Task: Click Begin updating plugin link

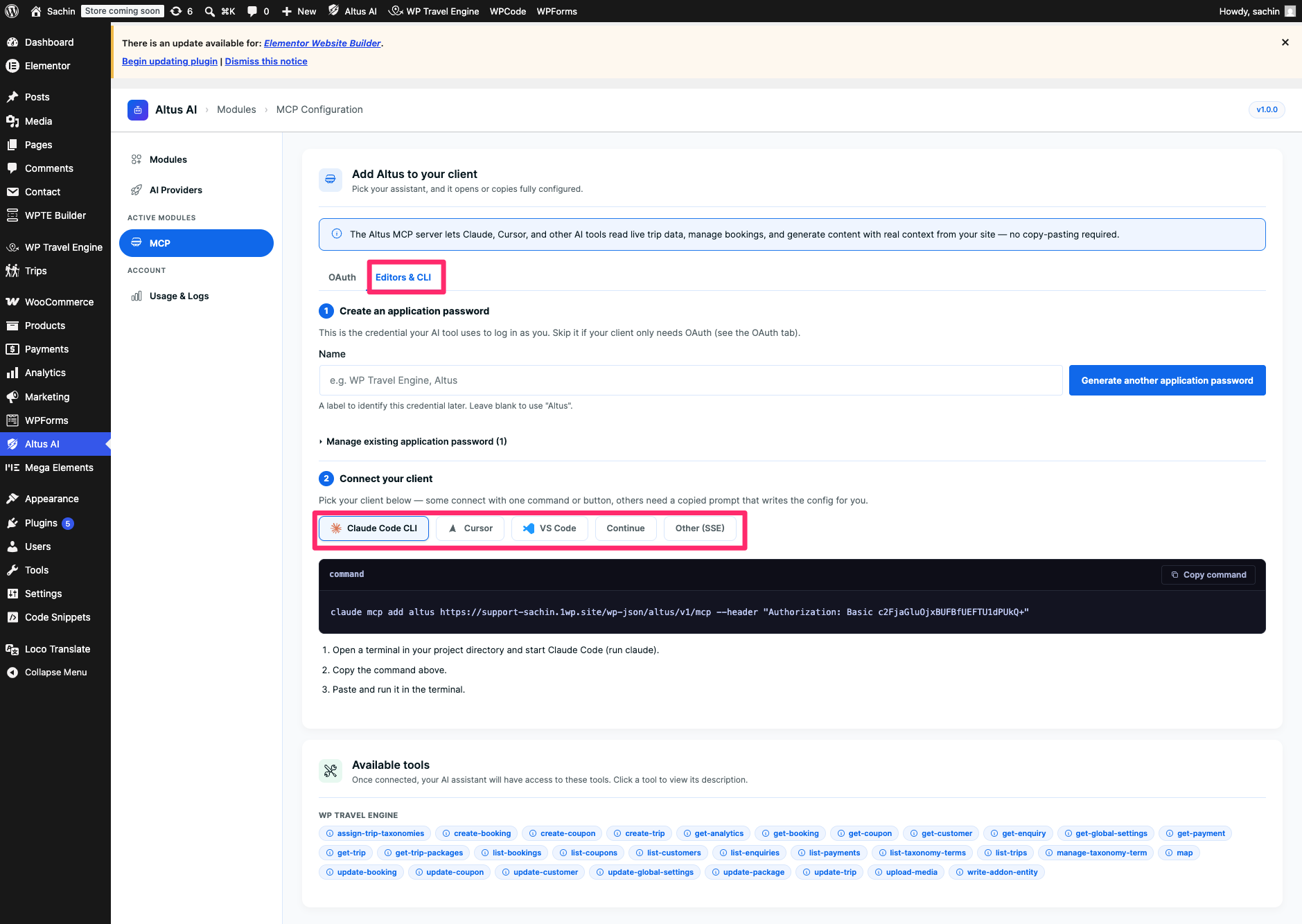Action: coord(170,61)
